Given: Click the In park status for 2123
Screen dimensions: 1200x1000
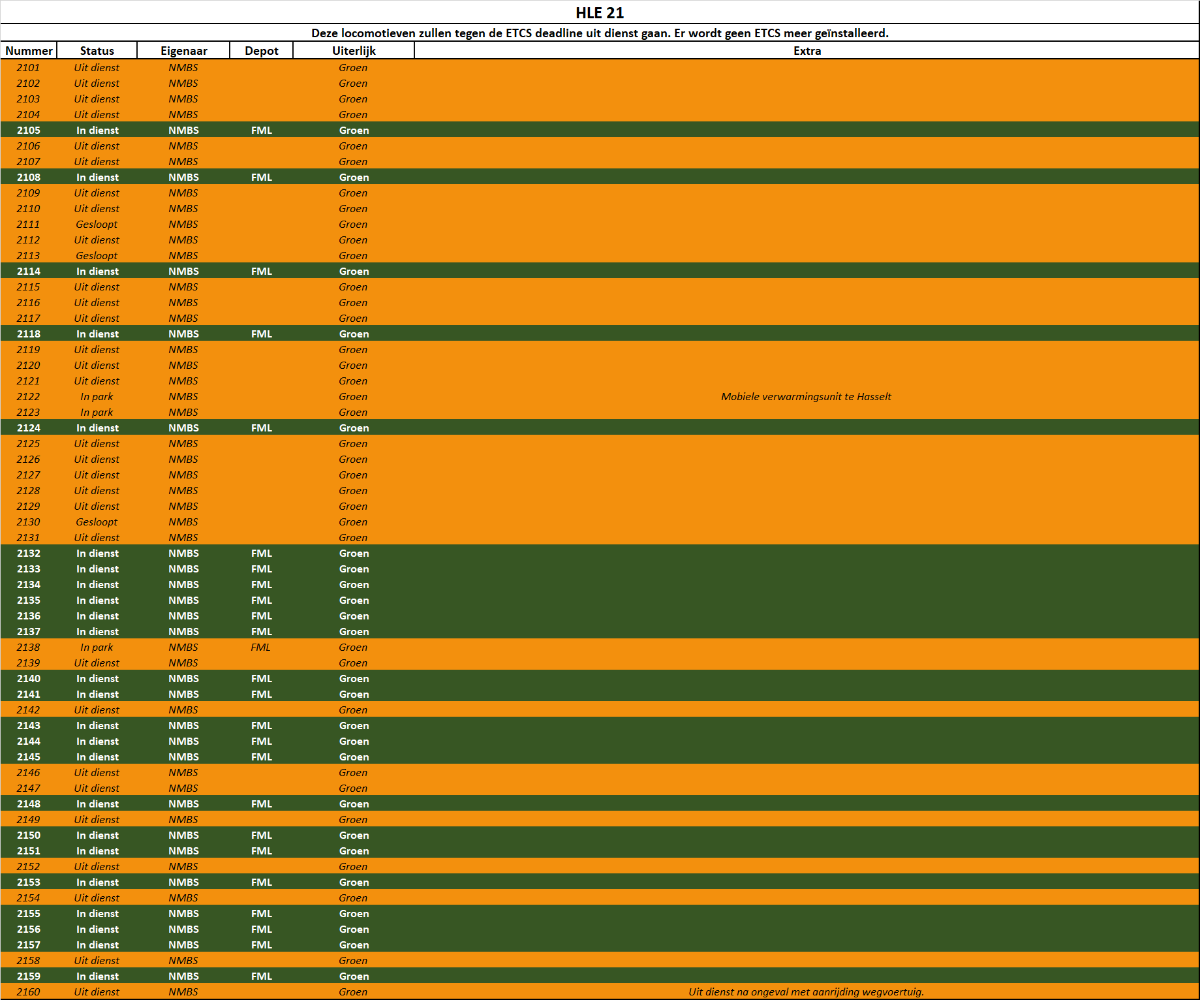Looking at the screenshot, I should point(97,412).
